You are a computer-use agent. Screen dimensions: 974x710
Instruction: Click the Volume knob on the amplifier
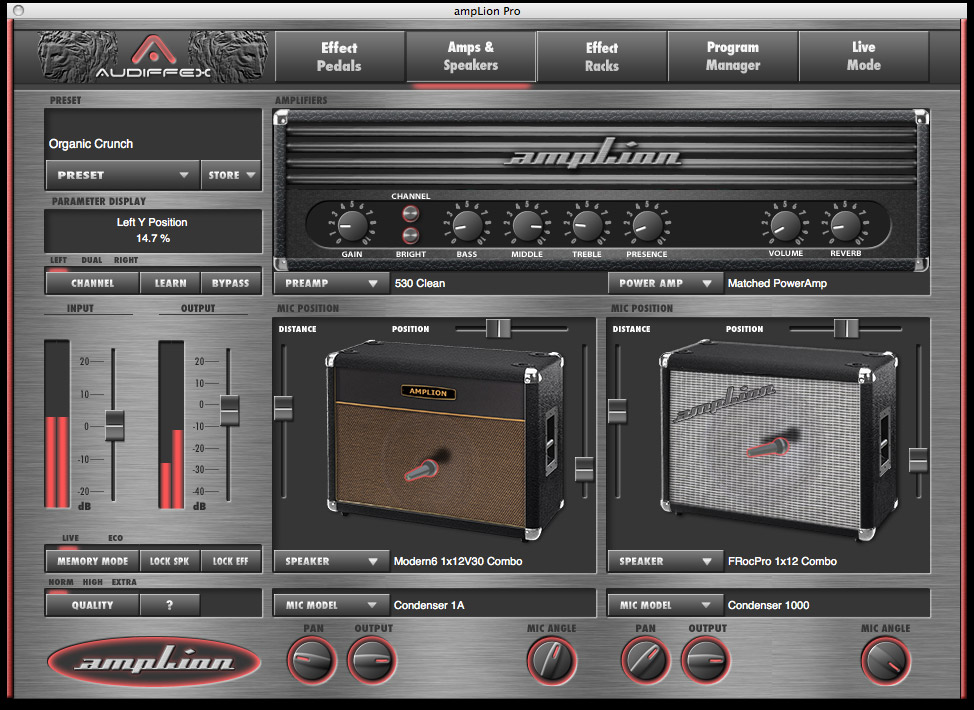point(785,225)
